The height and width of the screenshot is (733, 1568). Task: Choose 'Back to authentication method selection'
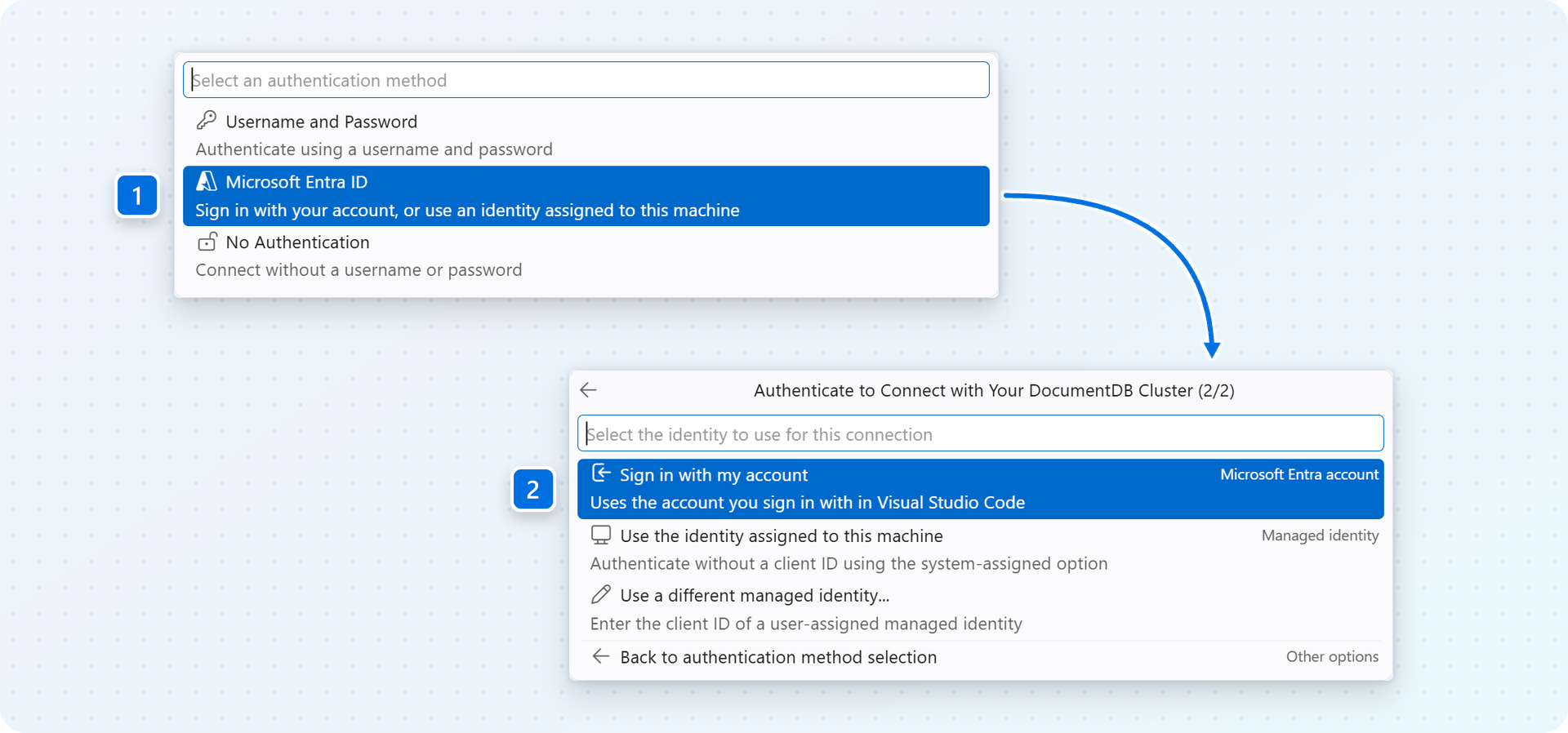[x=980, y=657]
